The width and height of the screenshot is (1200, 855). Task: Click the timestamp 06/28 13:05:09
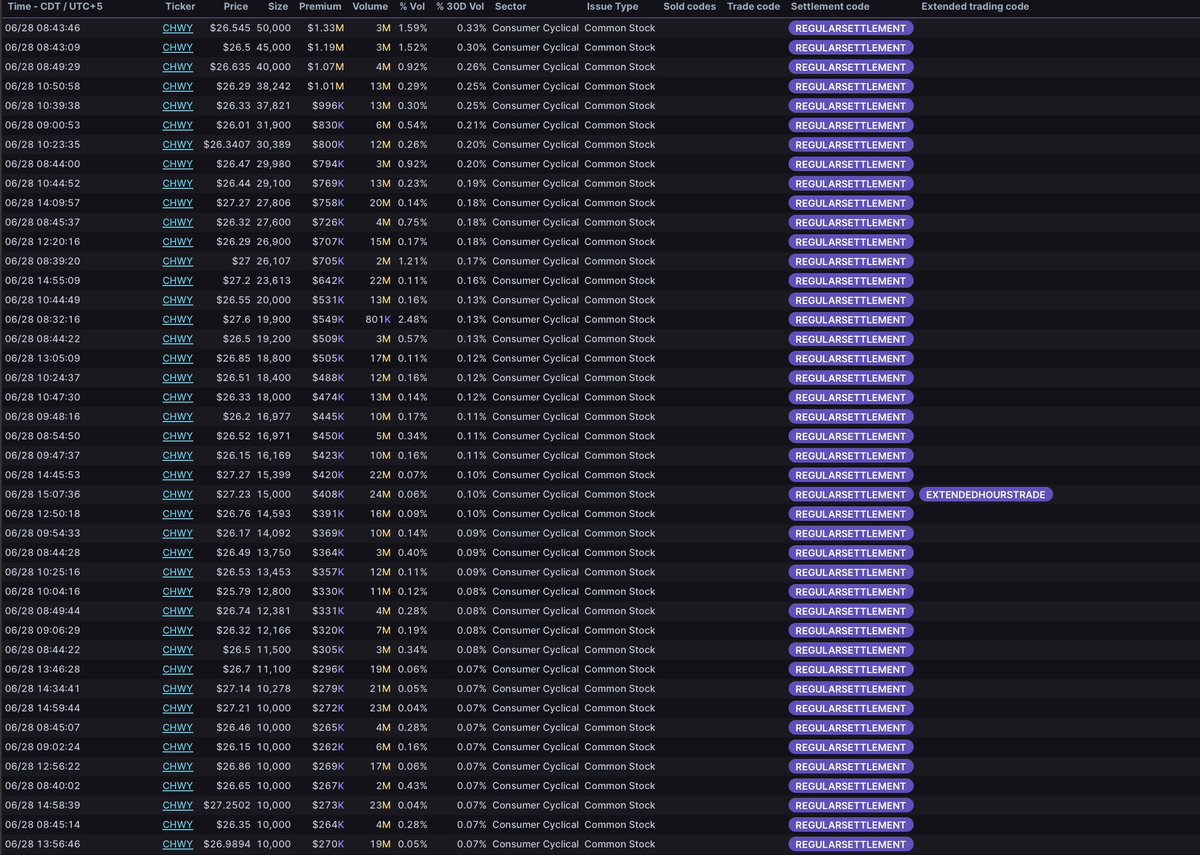(43, 359)
